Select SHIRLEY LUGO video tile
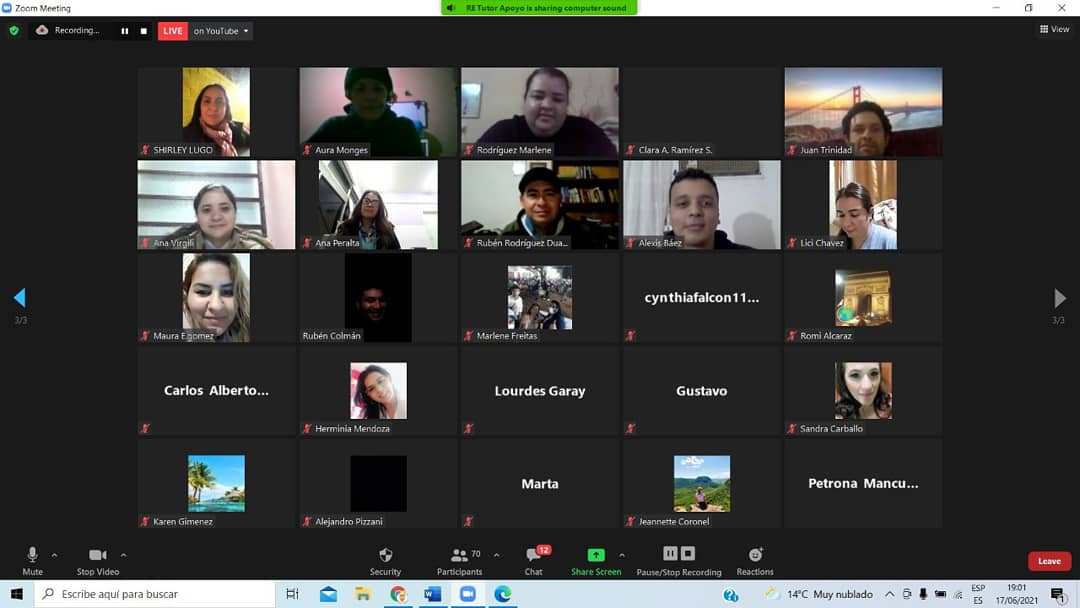 (x=216, y=112)
